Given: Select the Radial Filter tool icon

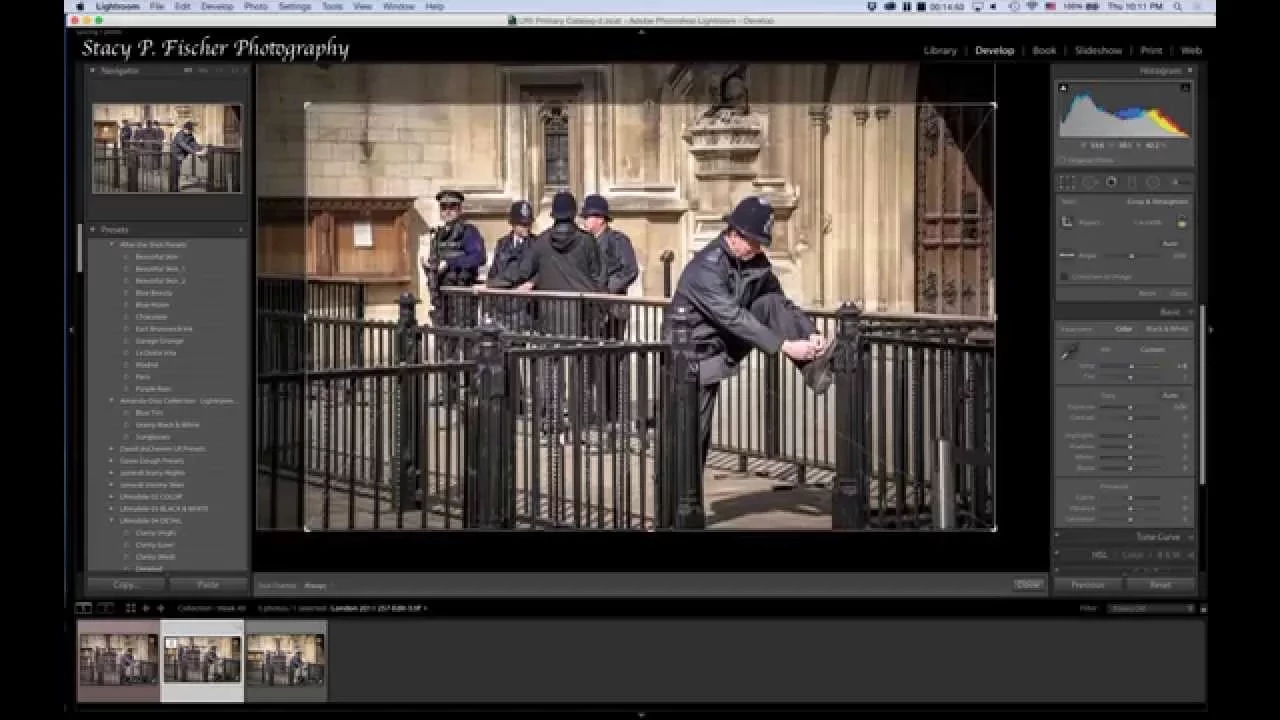Looking at the screenshot, I should coord(1152,182).
